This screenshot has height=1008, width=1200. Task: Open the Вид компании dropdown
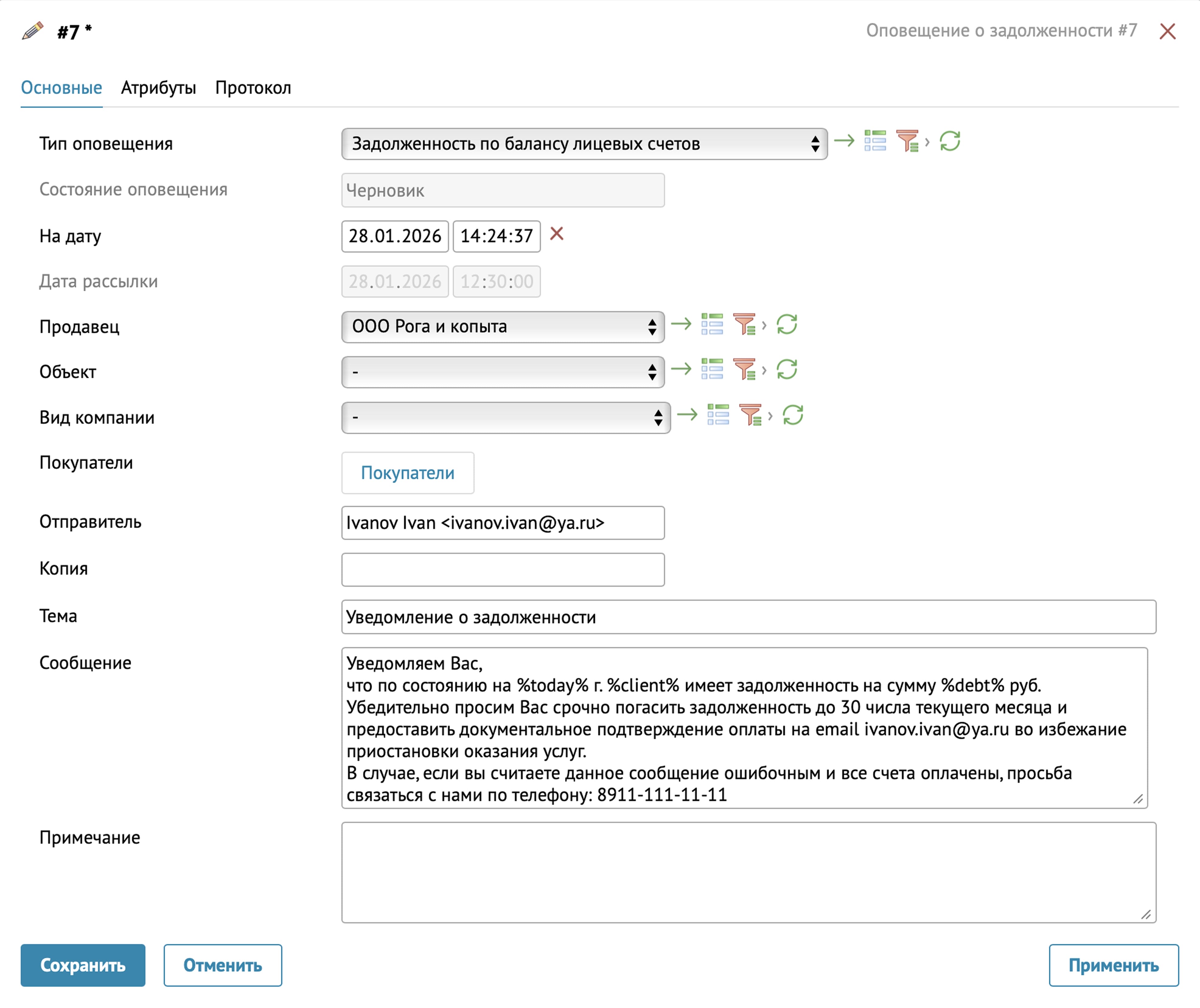point(506,418)
